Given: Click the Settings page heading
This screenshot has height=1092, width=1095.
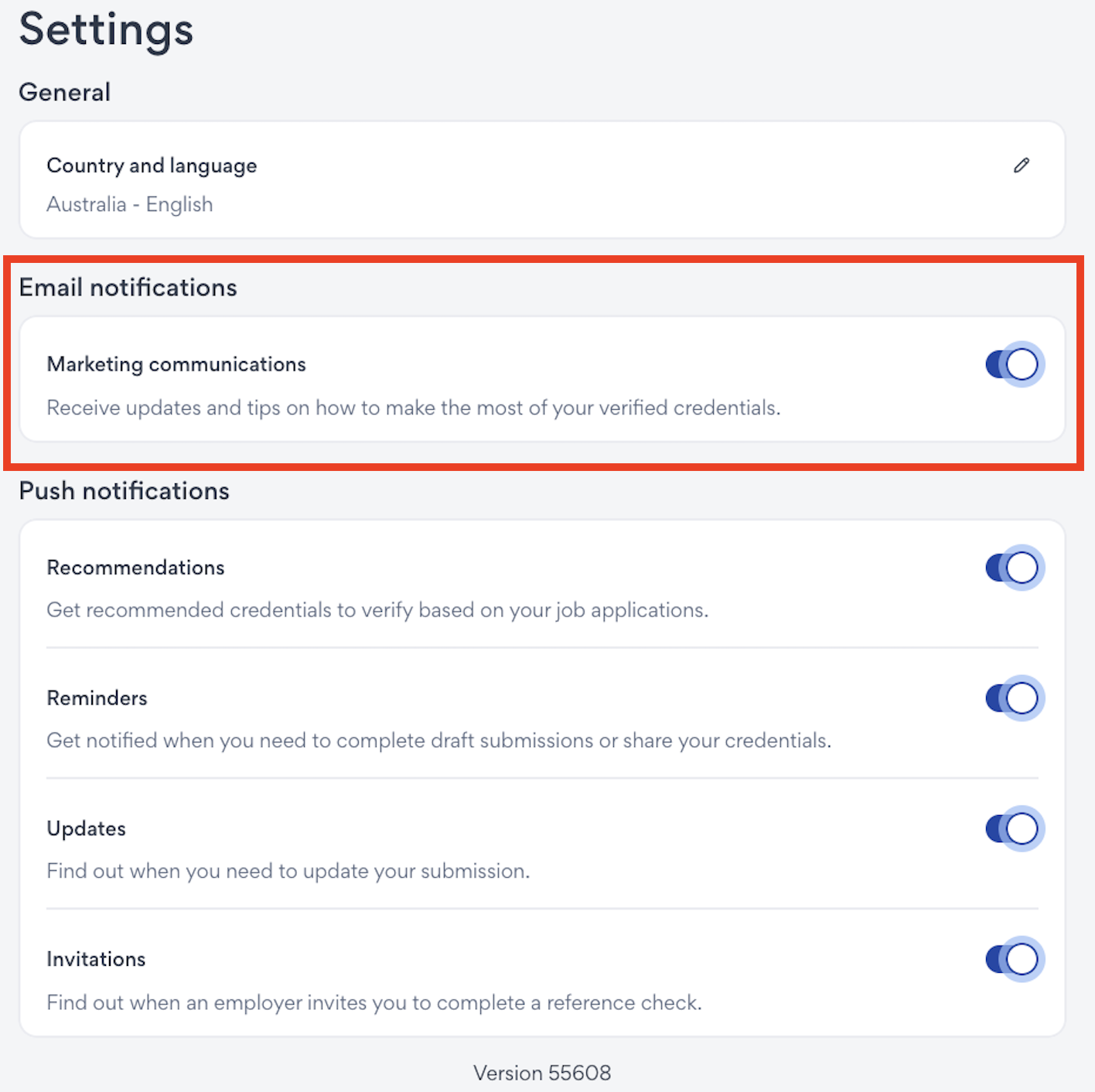Looking at the screenshot, I should 106,29.
